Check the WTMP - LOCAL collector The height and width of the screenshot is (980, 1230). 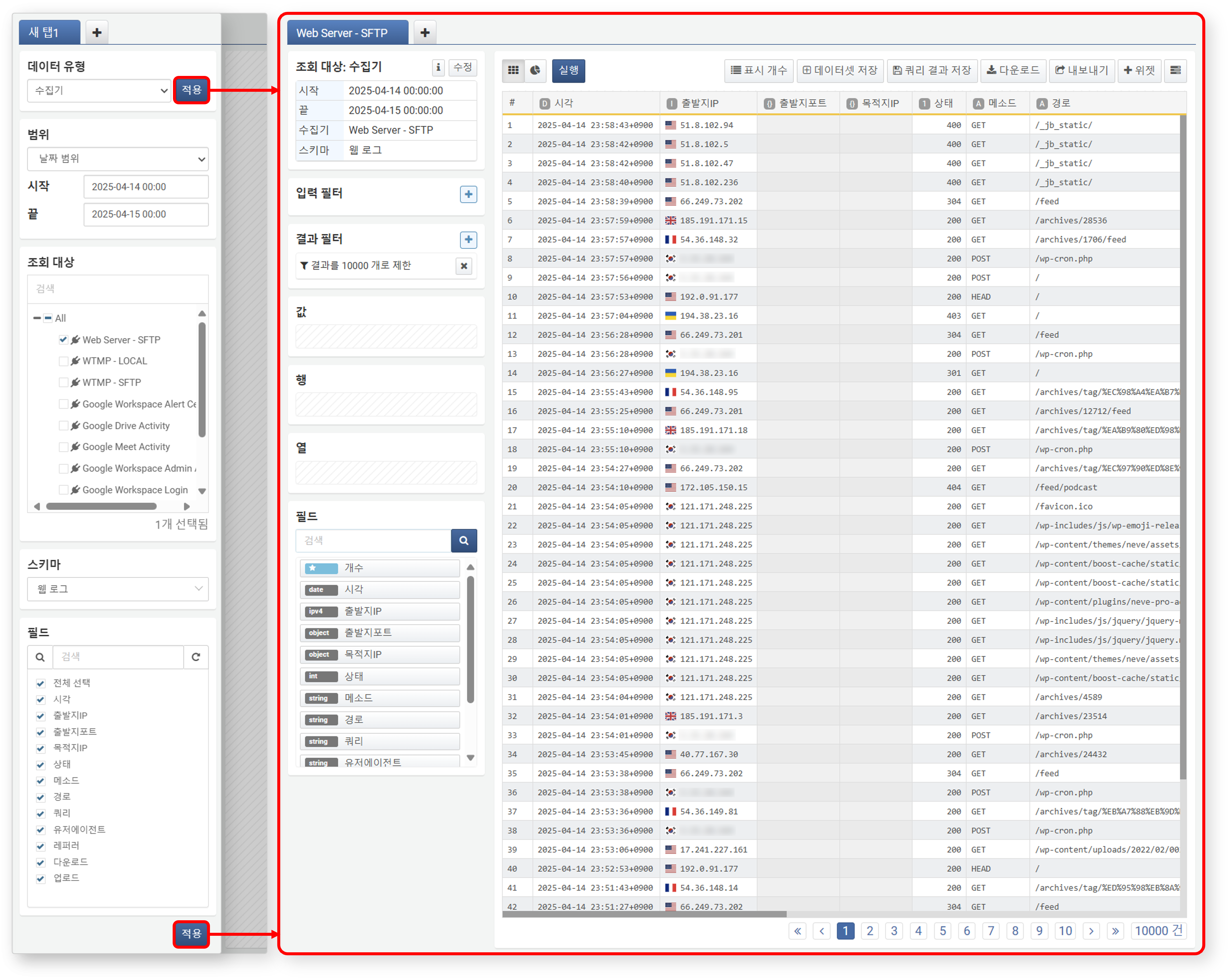pyautogui.click(x=63, y=361)
